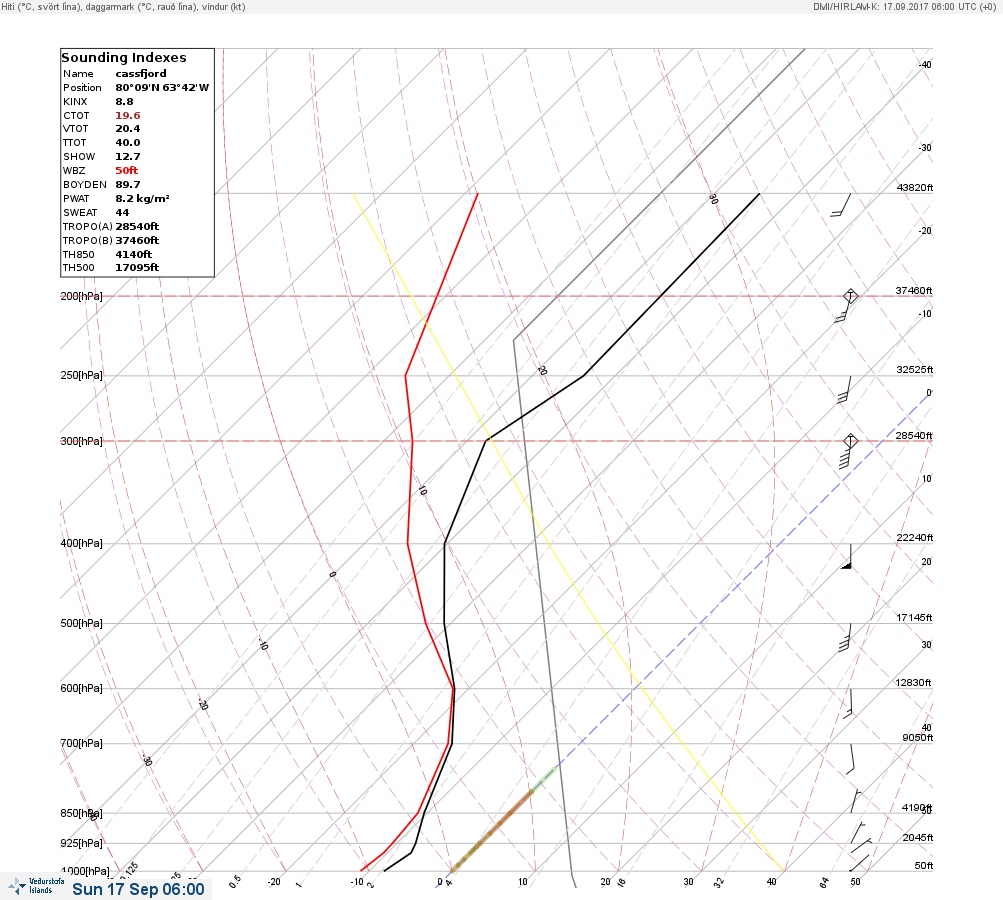1003x900 pixels.
Task: Click the 22240ft height label
Action: pos(914,537)
